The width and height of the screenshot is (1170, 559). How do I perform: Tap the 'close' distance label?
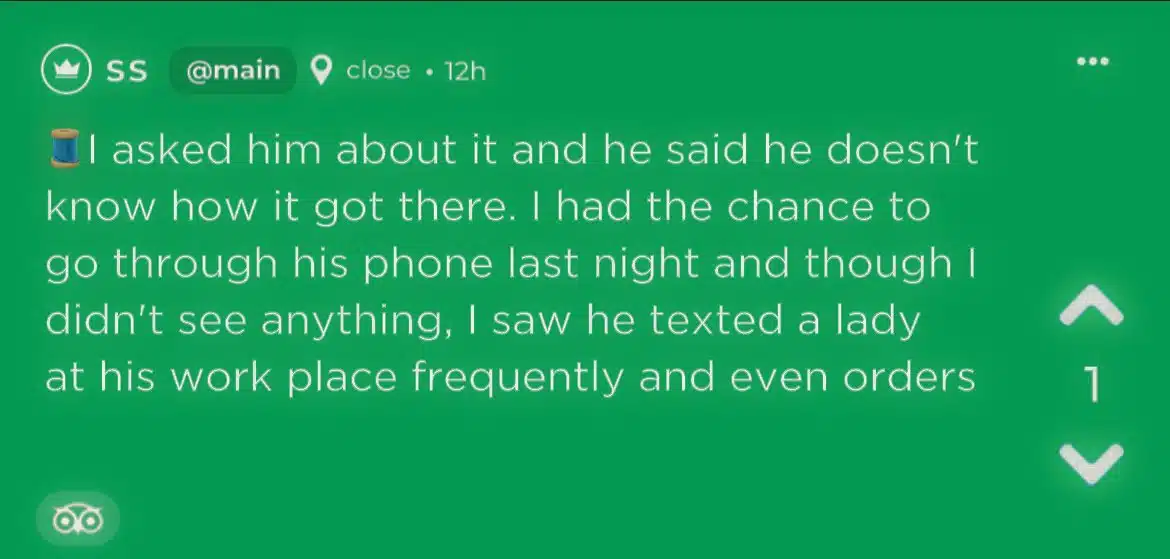pyautogui.click(x=378, y=71)
